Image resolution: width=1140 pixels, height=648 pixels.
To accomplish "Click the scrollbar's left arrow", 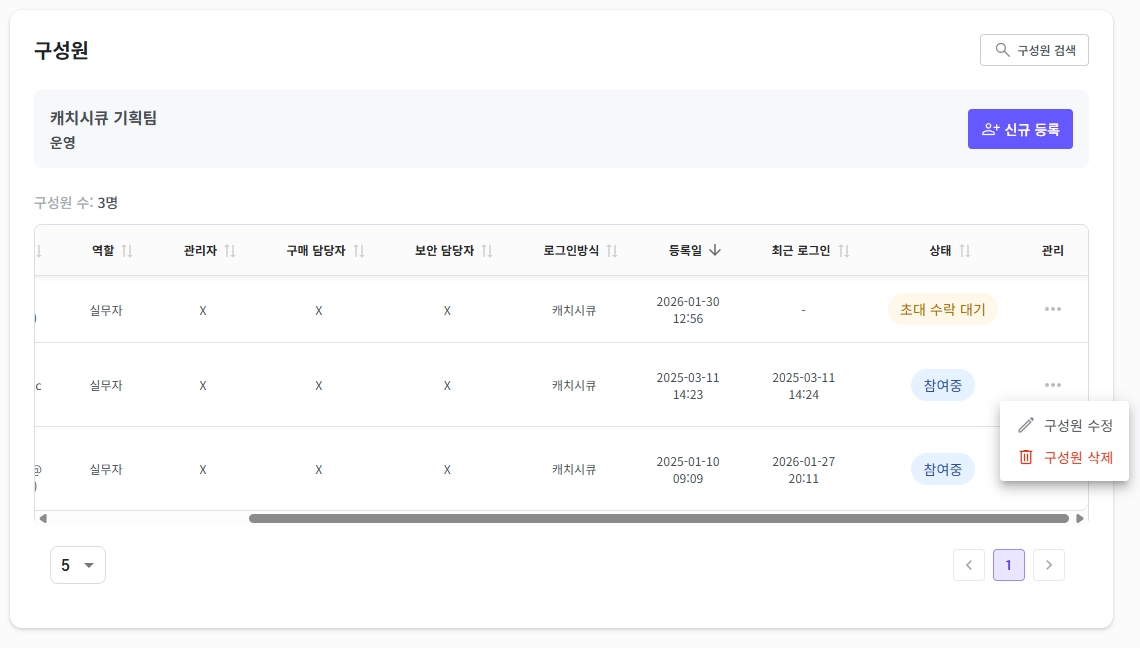I will 42,518.
